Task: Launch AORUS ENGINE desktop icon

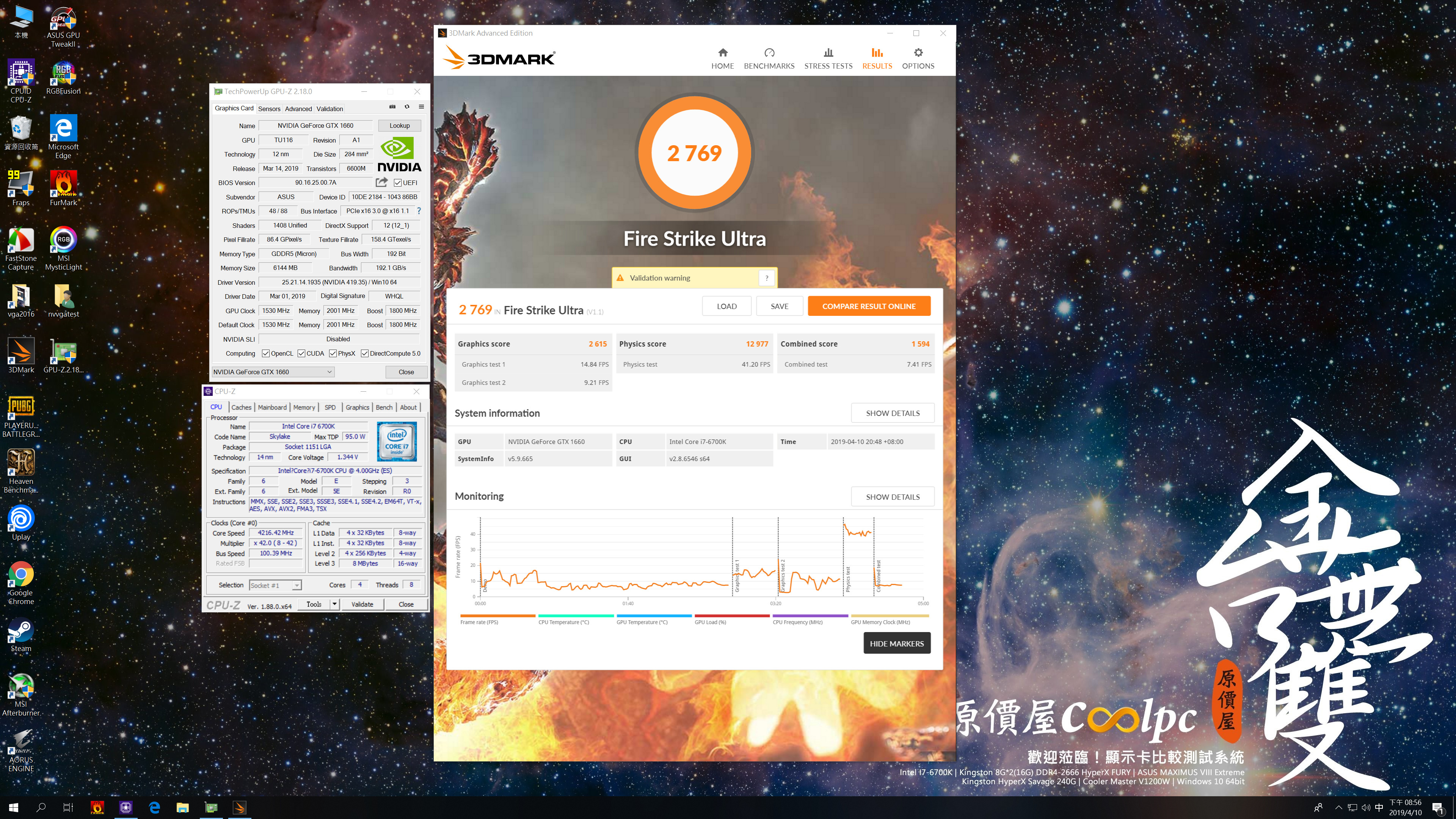Action: [x=21, y=751]
